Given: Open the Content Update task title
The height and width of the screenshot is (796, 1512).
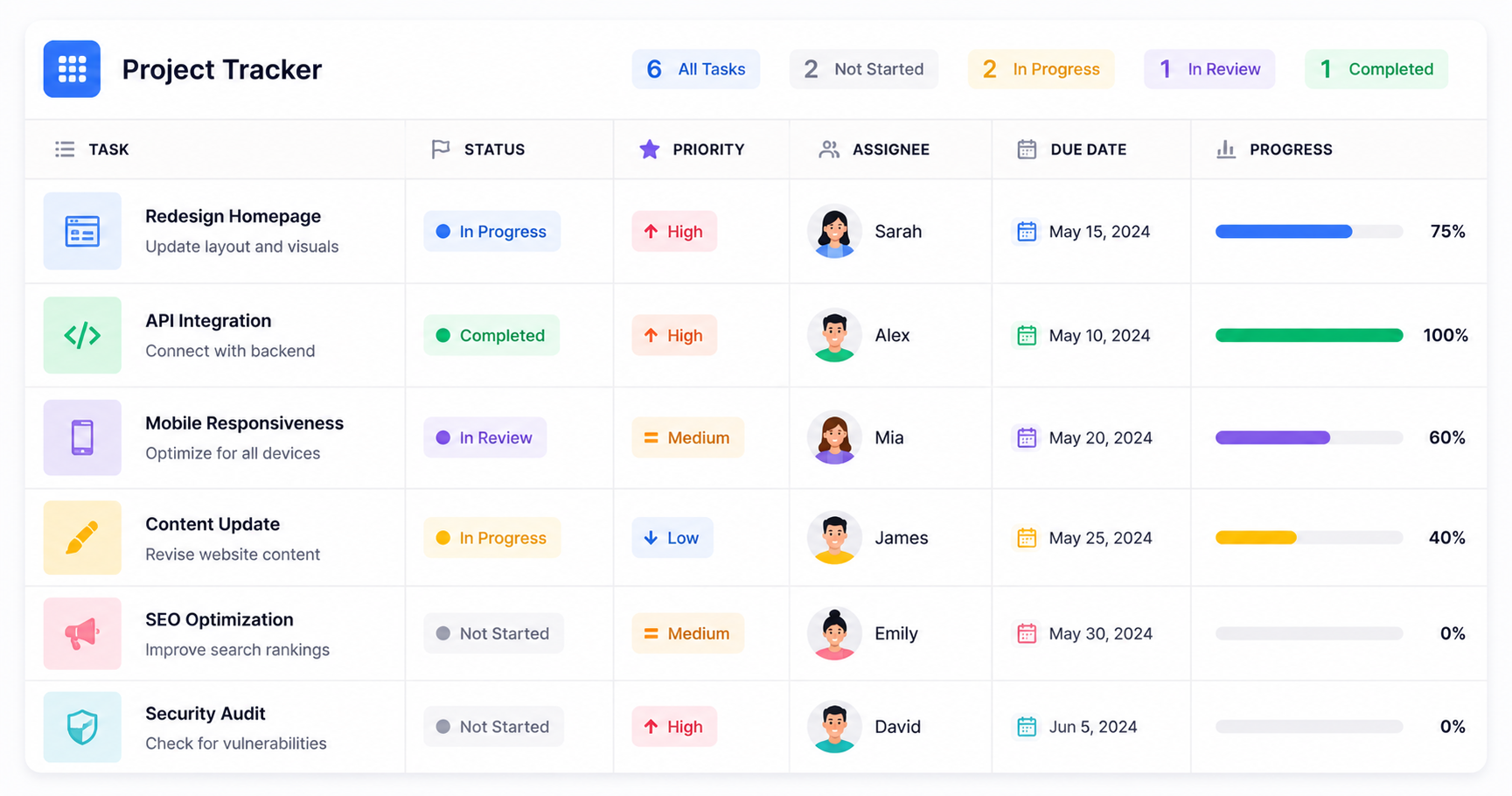Looking at the screenshot, I should (213, 524).
